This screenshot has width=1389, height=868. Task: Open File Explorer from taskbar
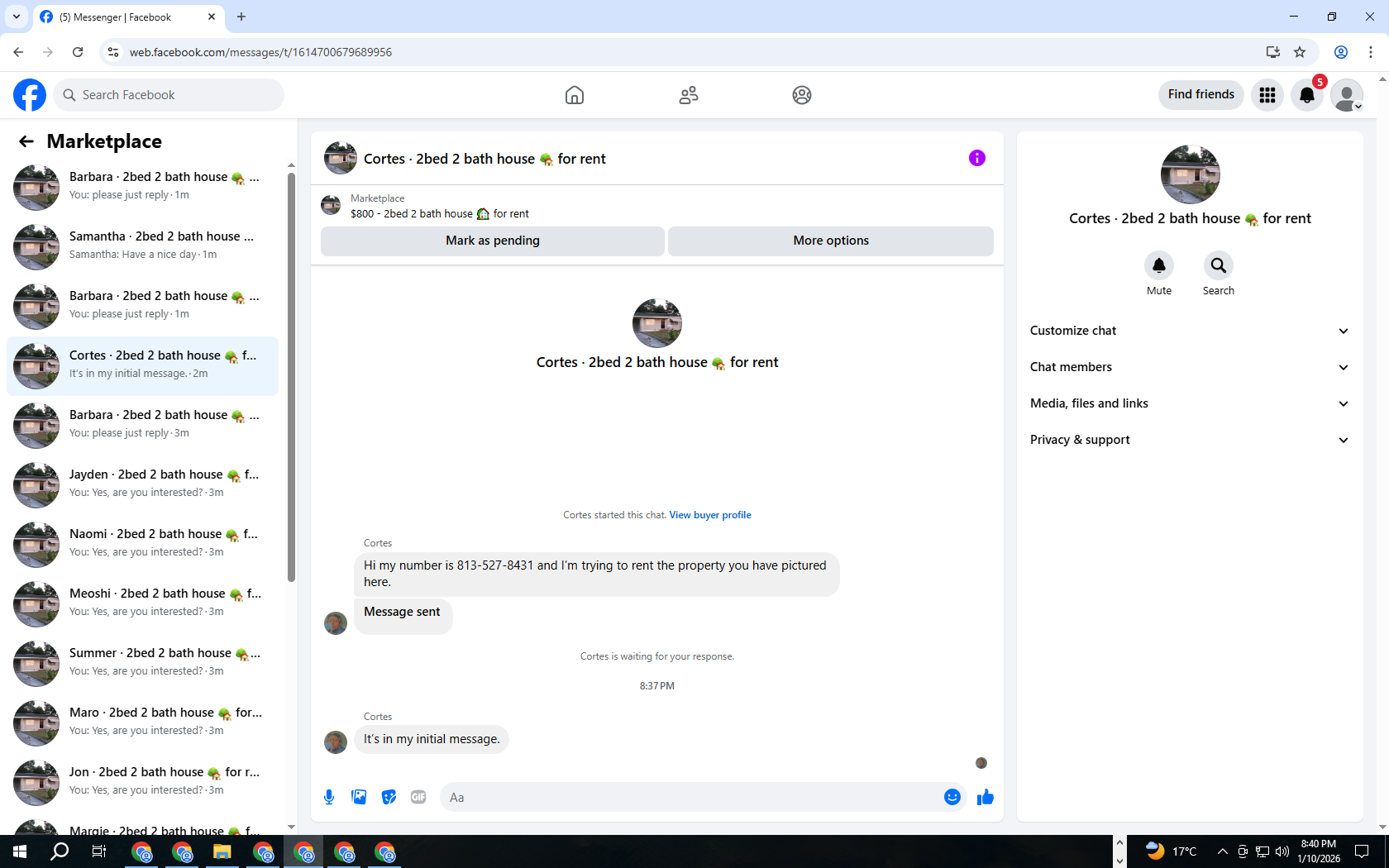pyautogui.click(x=222, y=851)
